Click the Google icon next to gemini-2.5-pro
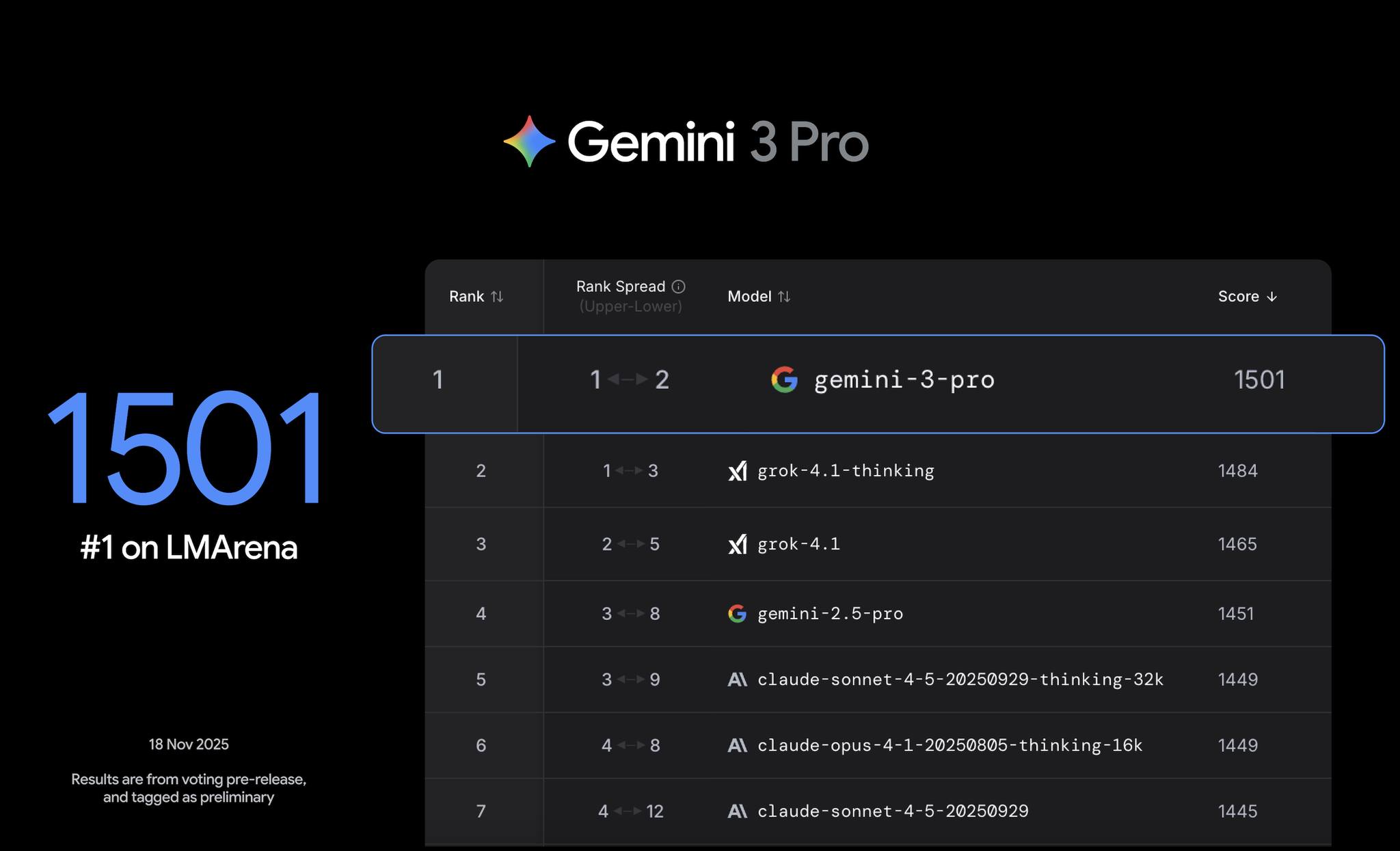 738,614
